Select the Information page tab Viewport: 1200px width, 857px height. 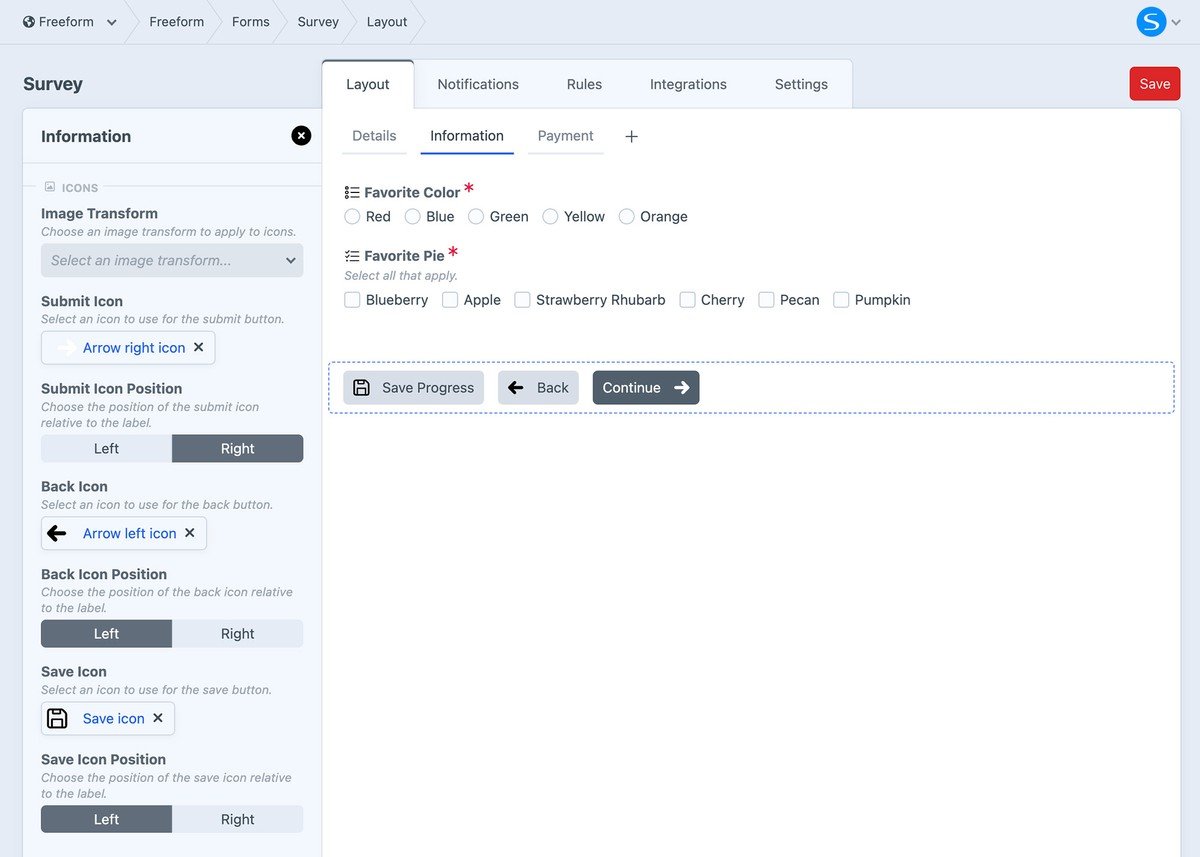click(x=467, y=136)
